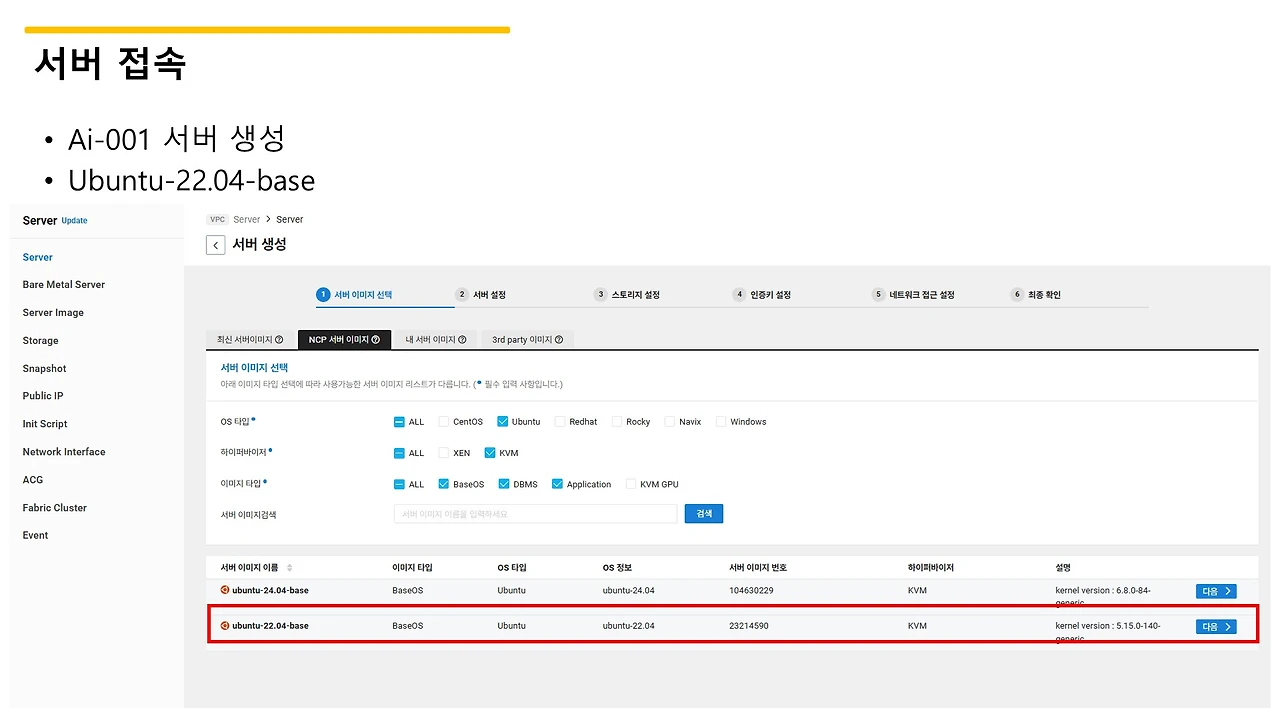Screen dimensions: 1280x720
Task: Click 다음 button for ubuntu-24.04-base
Action: (x=1216, y=591)
